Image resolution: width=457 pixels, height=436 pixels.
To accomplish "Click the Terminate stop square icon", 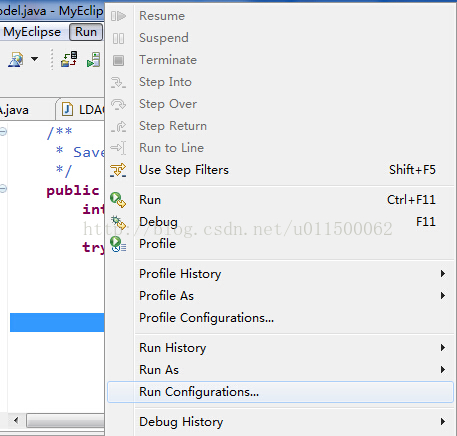I will (118, 60).
